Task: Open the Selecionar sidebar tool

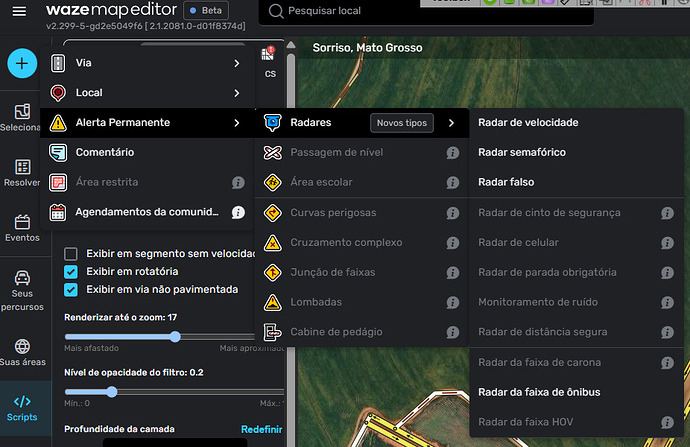Action: pos(22,118)
